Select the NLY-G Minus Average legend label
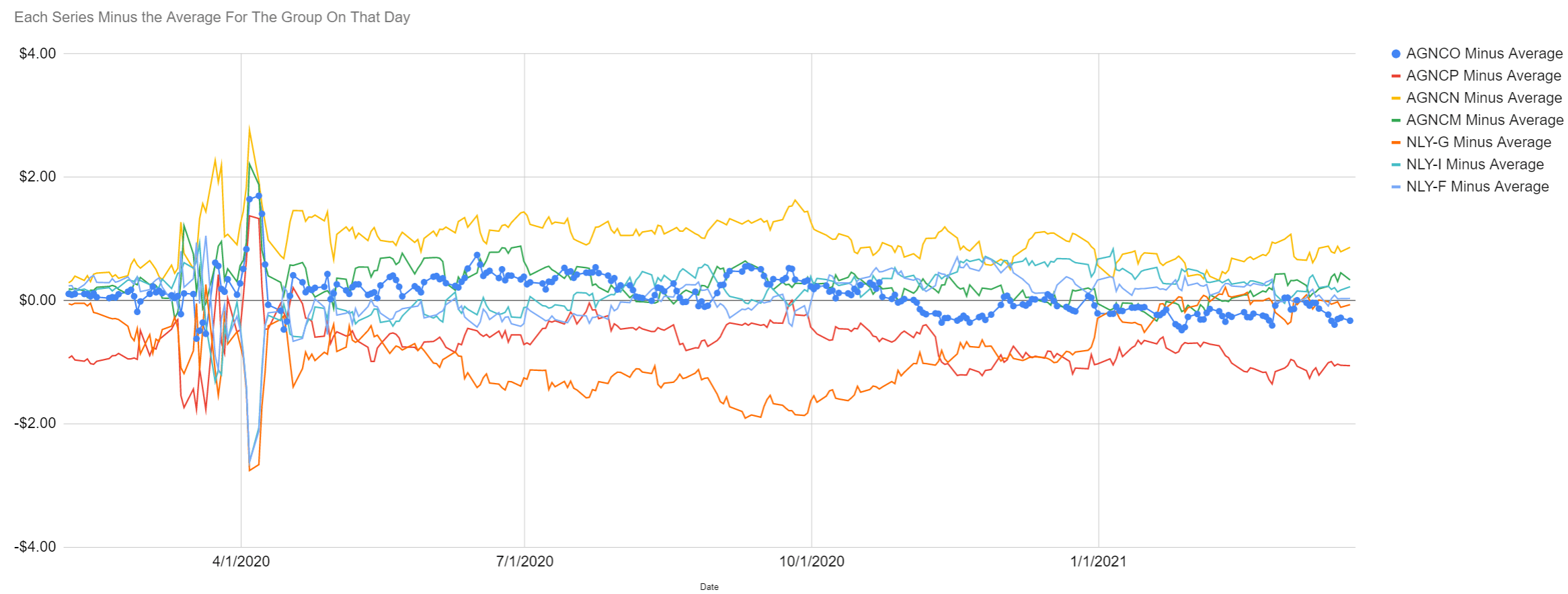Image resolution: width=1568 pixels, height=594 pixels. pyautogui.click(x=1479, y=142)
